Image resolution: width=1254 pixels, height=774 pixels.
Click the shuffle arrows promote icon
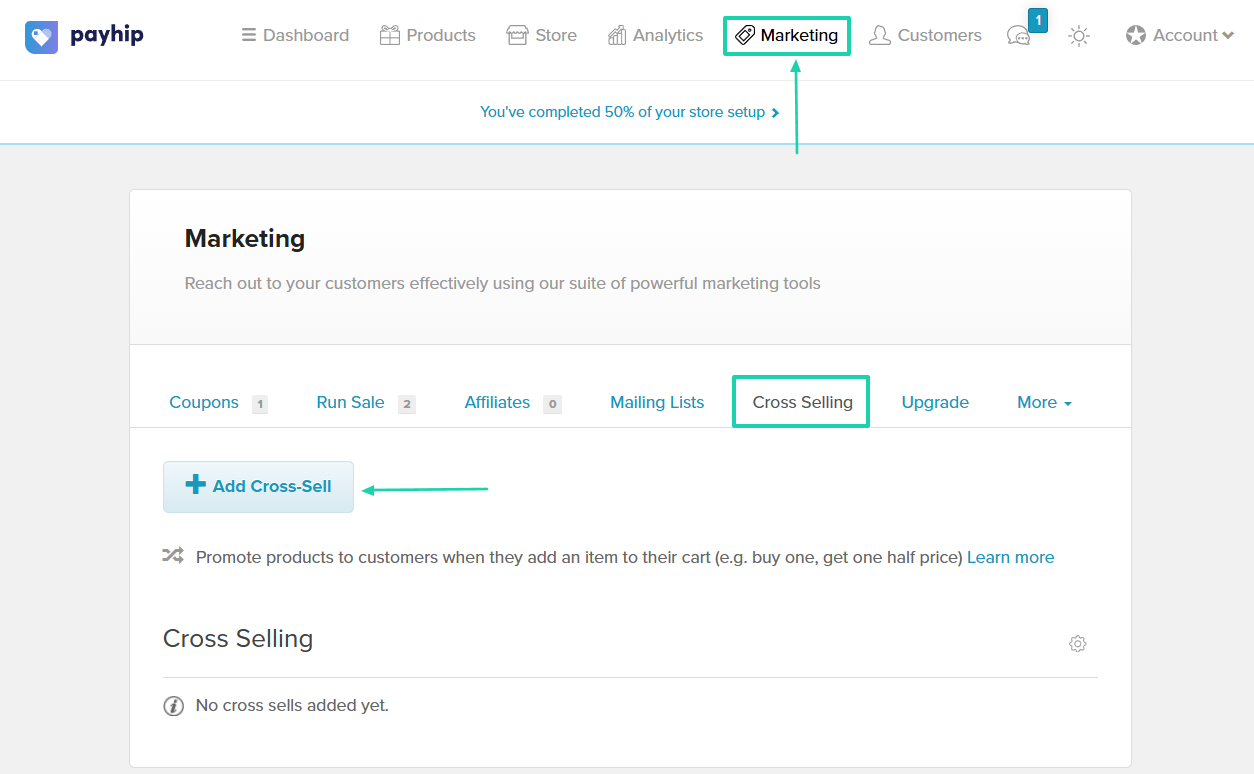pyautogui.click(x=173, y=555)
